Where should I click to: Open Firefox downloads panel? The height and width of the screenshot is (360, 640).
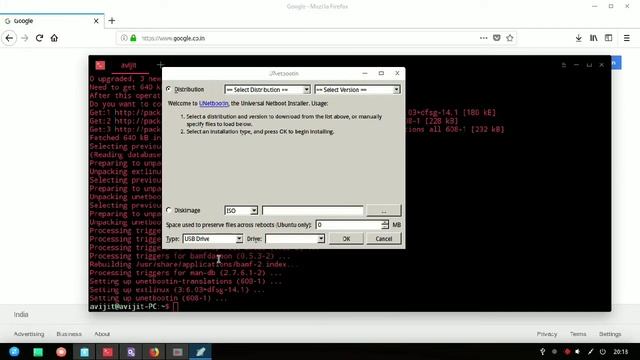(578, 38)
